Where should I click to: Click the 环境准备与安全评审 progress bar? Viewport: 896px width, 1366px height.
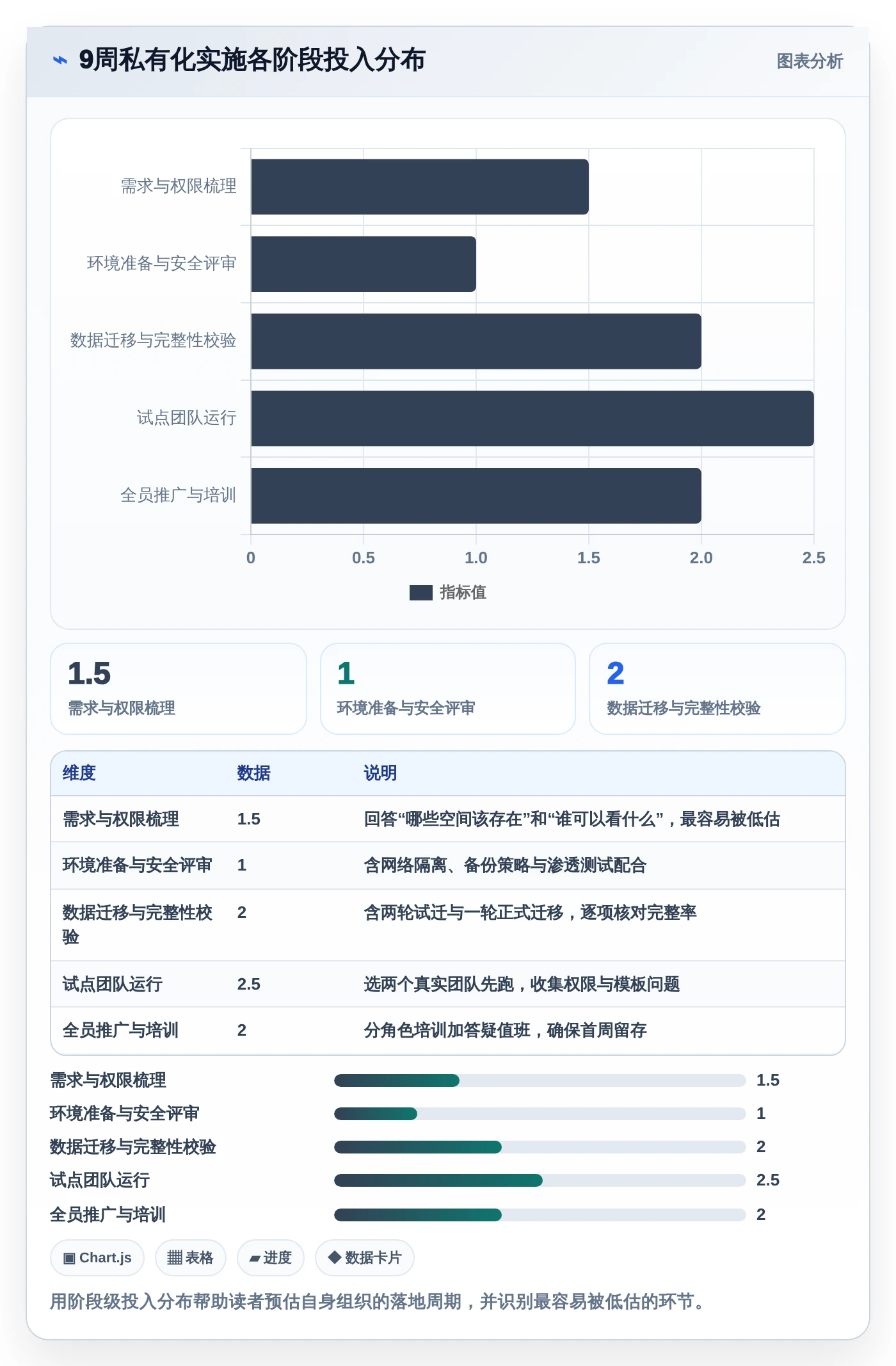click(x=540, y=1114)
